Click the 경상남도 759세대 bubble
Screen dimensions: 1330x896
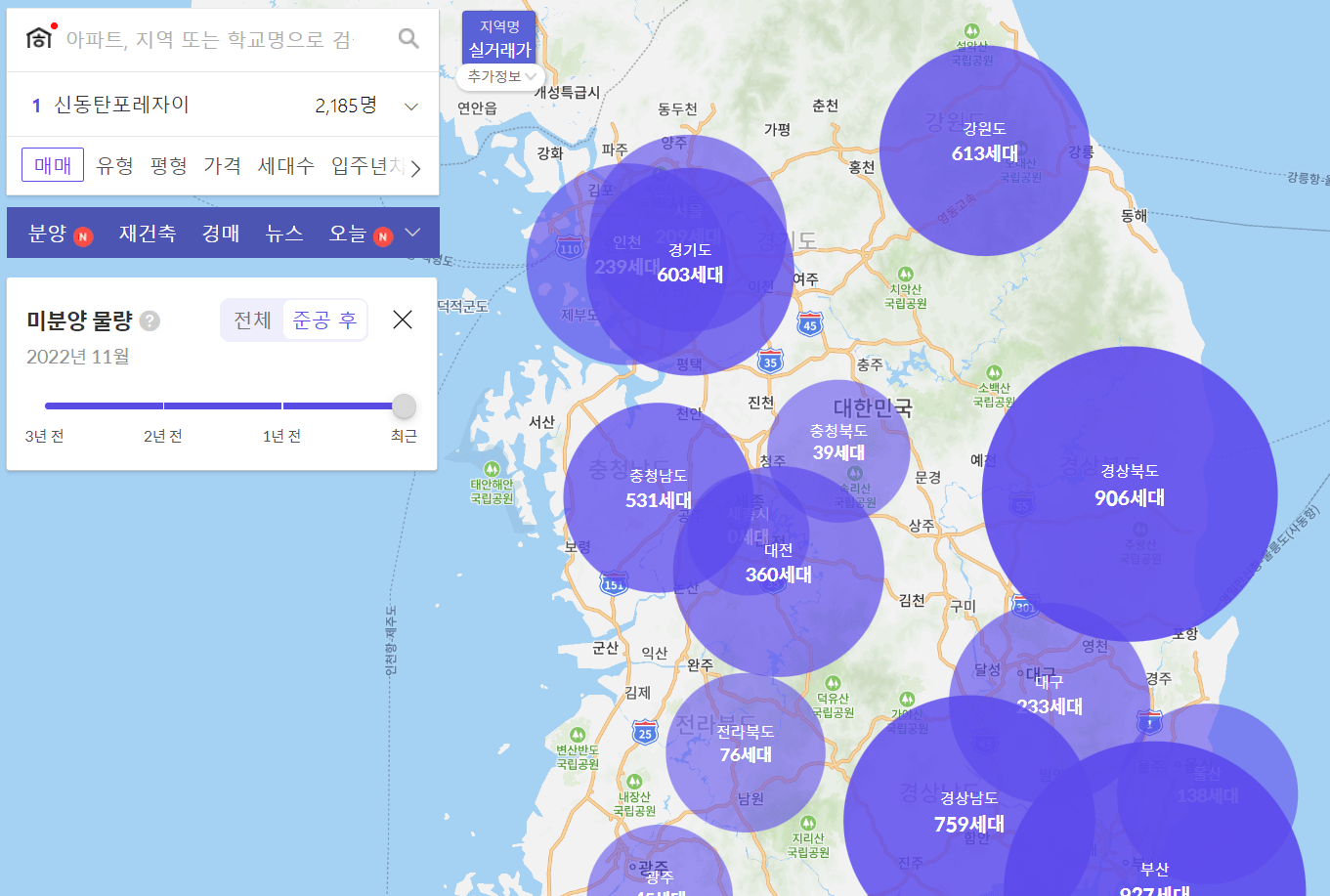[969, 821]
